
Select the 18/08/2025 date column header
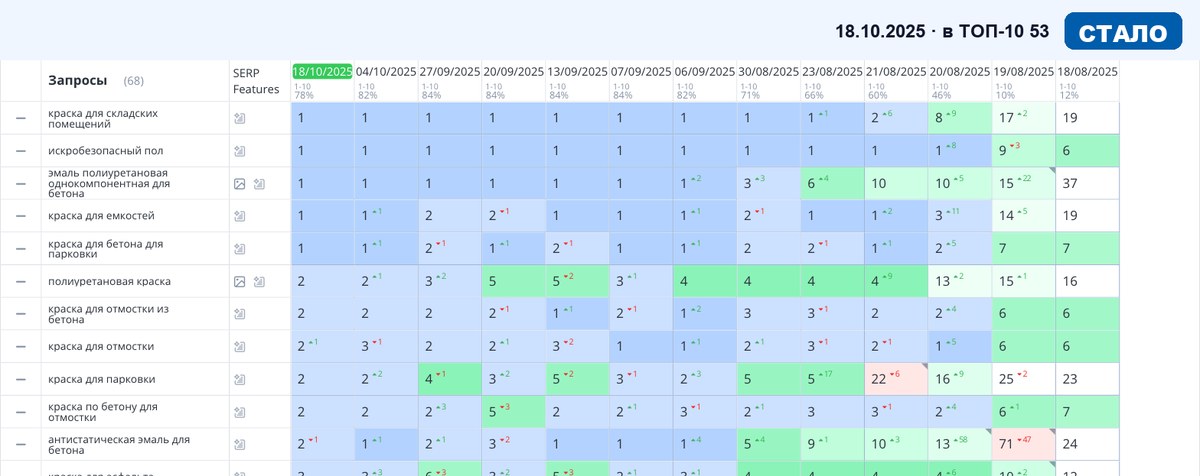click(1087, 71)
